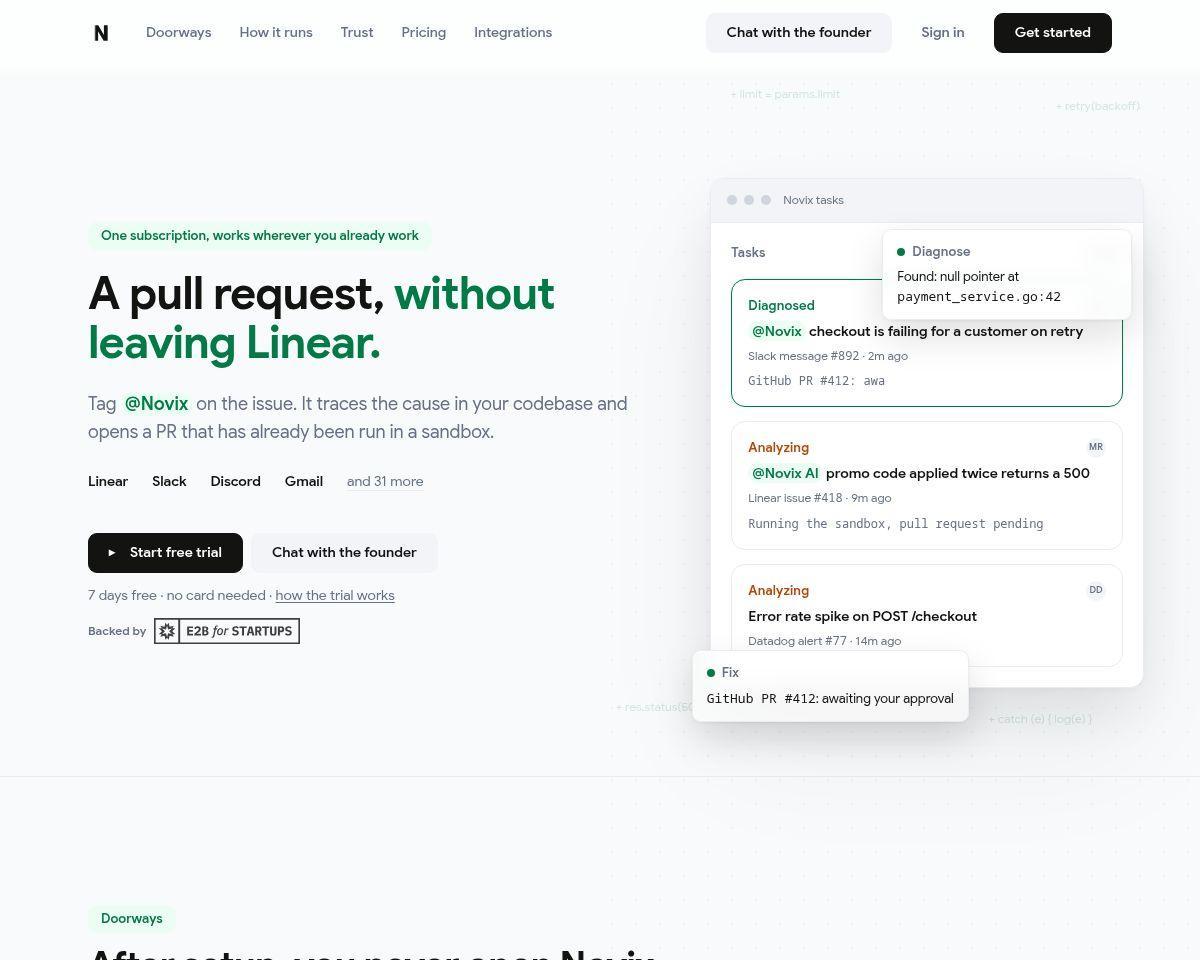Select the Discord platform label
The height and width of the screenshot is (960, 1200).
pos(235,481)
